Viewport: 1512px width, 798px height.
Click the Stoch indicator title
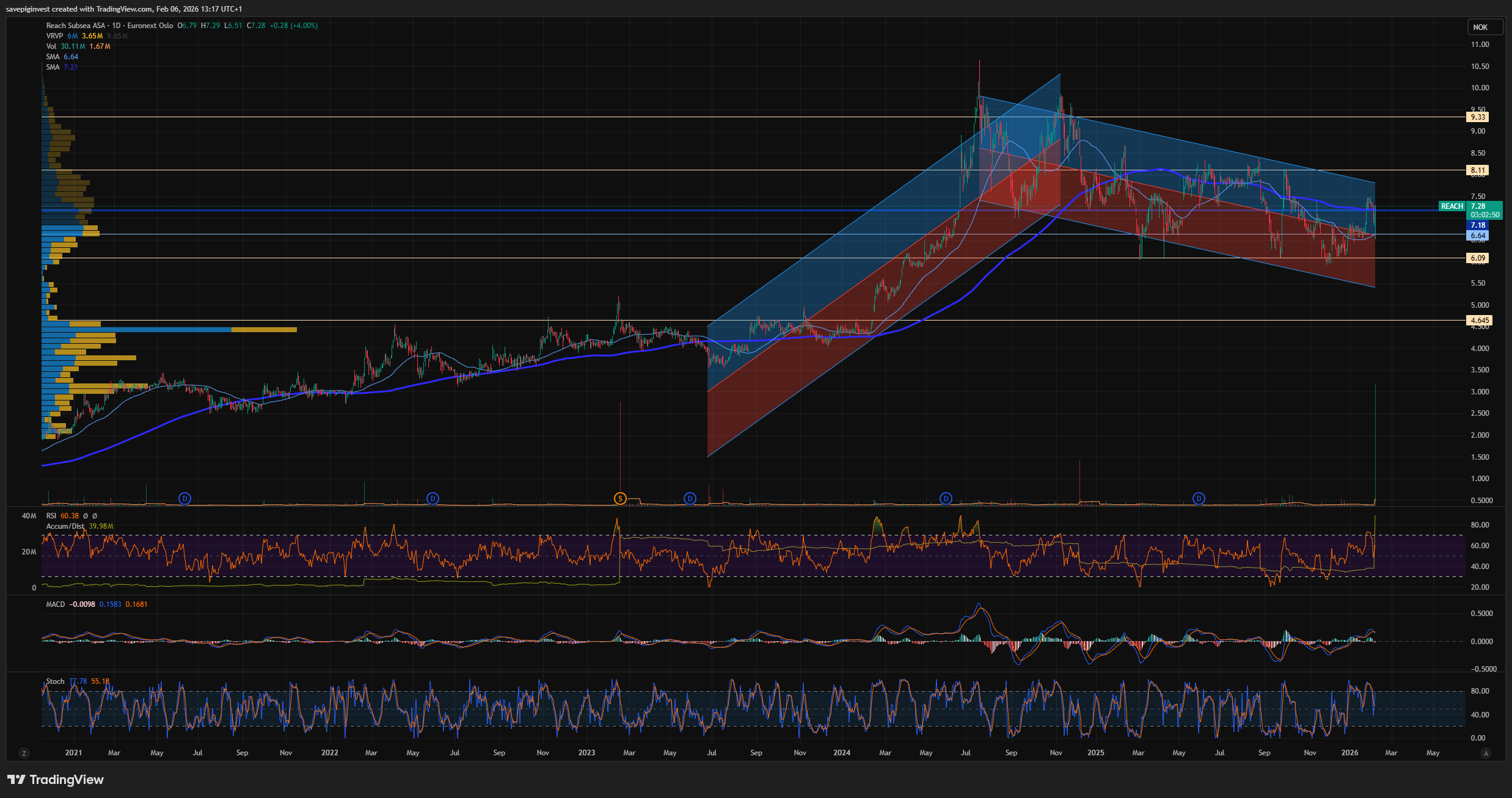pos(55,681)
